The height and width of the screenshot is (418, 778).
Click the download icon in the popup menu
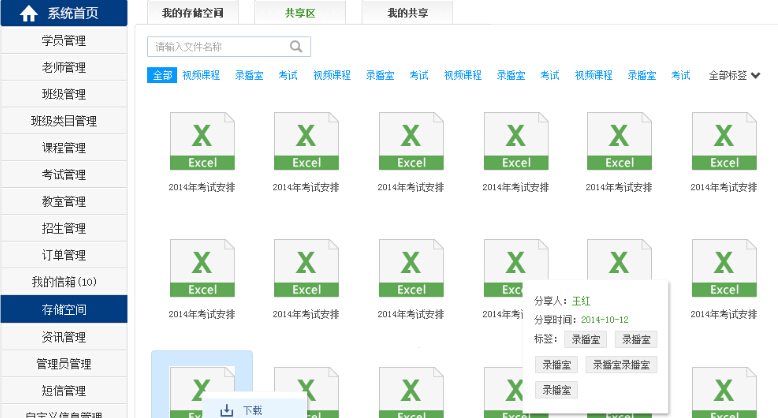tap(227, 409)
